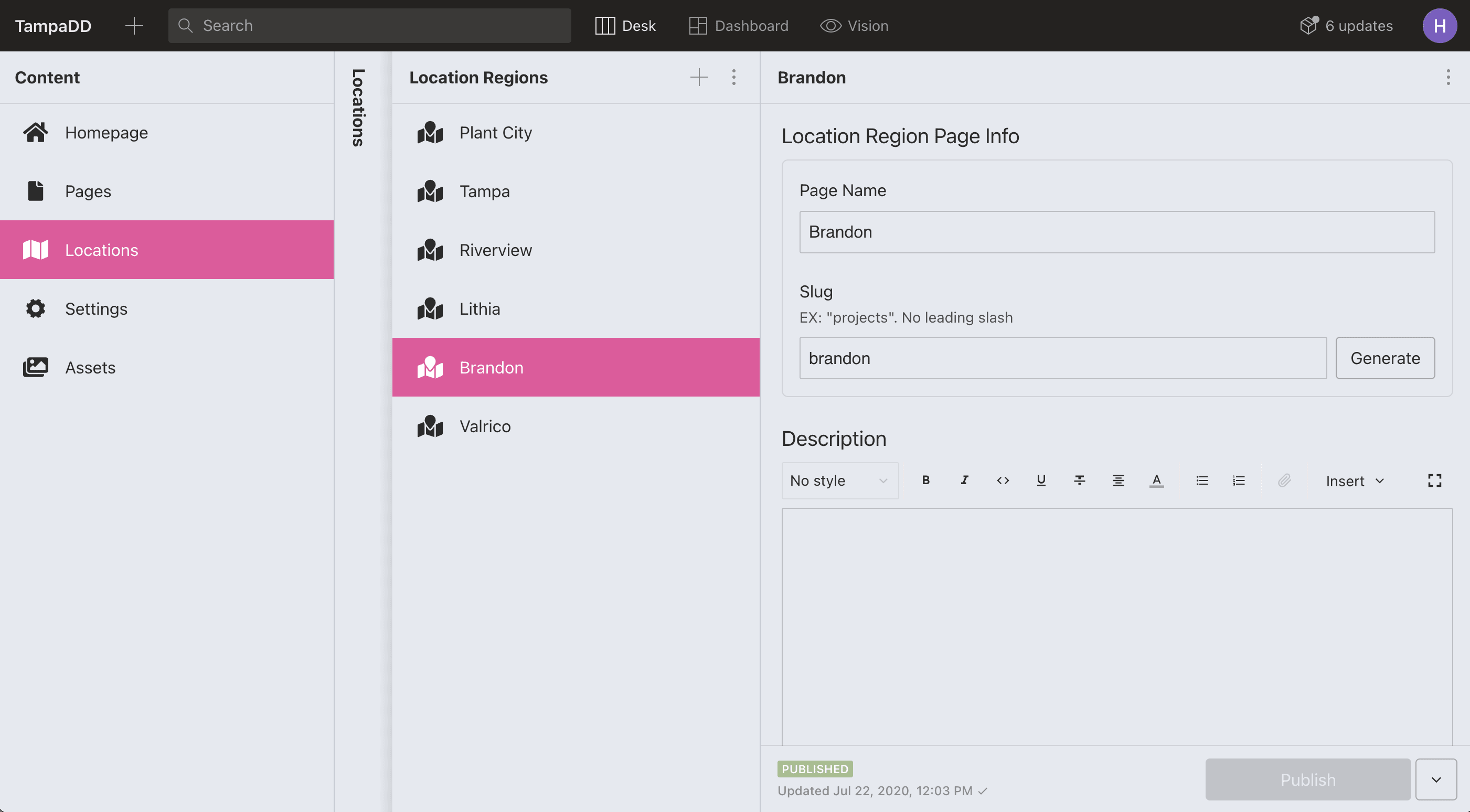This screenshot has width=1470, height=812.
Task: Toggle underline formatting in the editor
Action: 1041,480
